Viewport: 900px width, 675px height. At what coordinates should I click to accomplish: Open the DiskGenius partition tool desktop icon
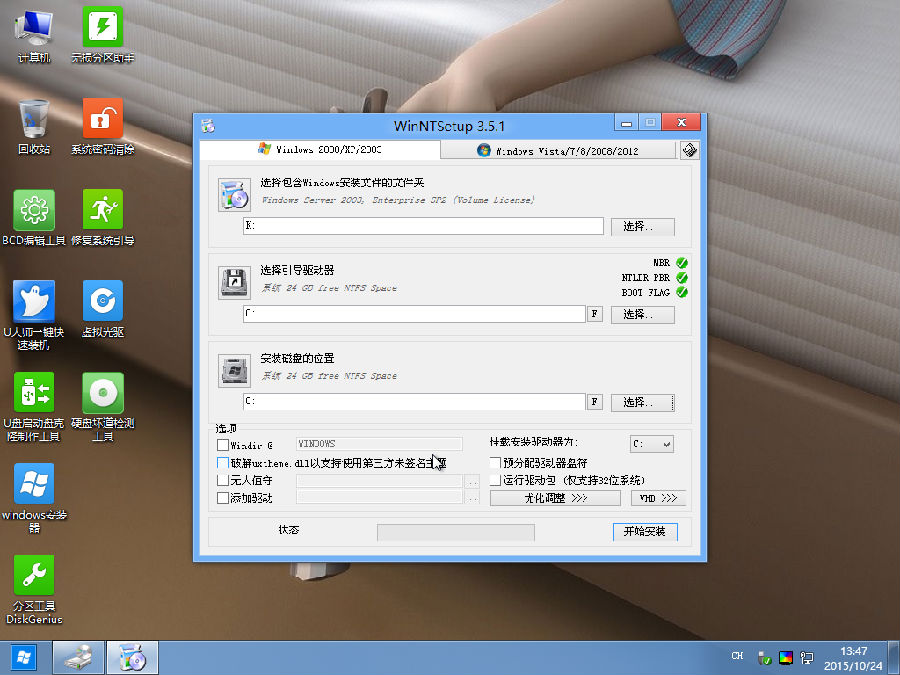point(34,577)
